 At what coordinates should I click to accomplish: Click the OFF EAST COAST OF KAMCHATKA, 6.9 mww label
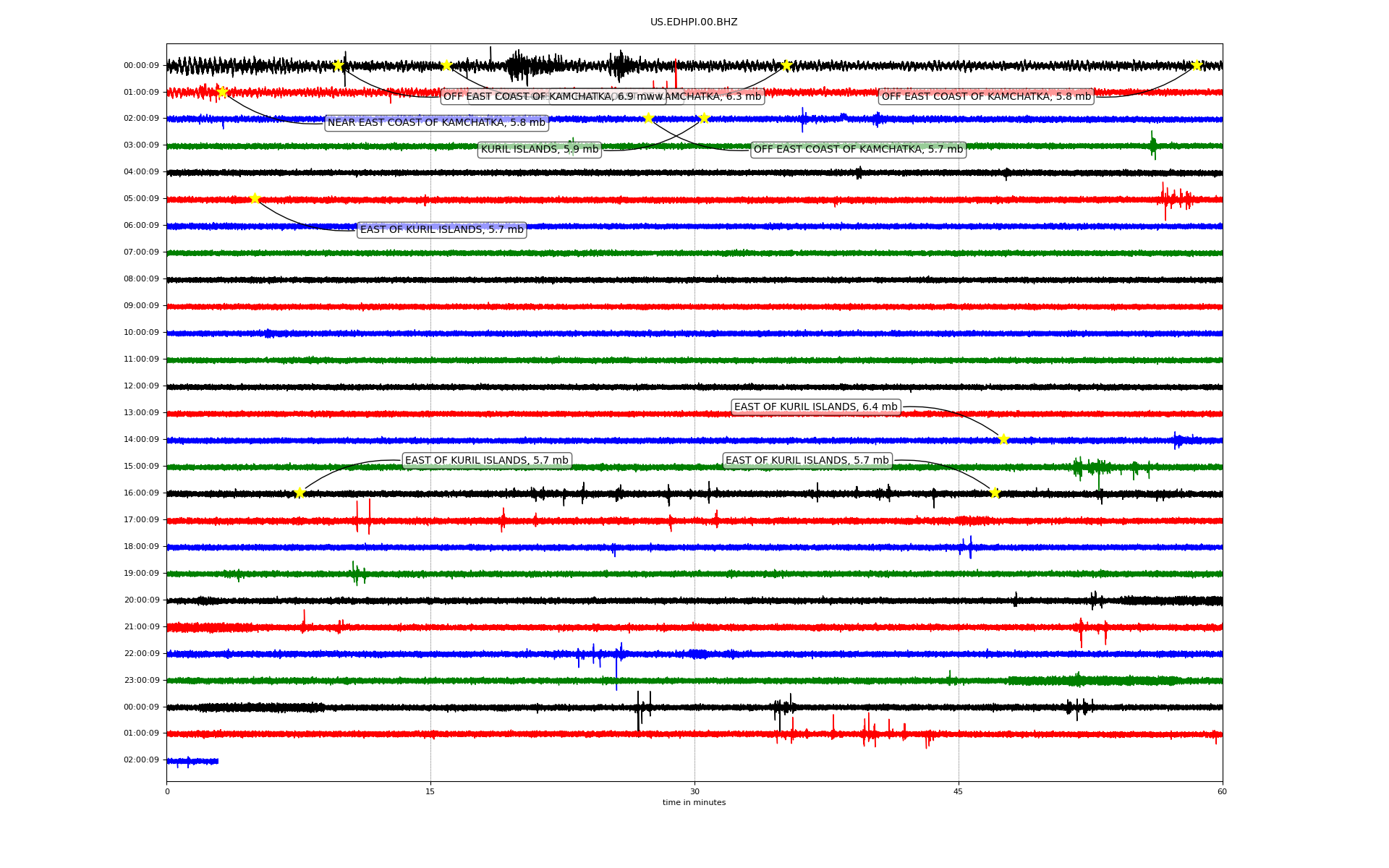[x=553, y=96]
